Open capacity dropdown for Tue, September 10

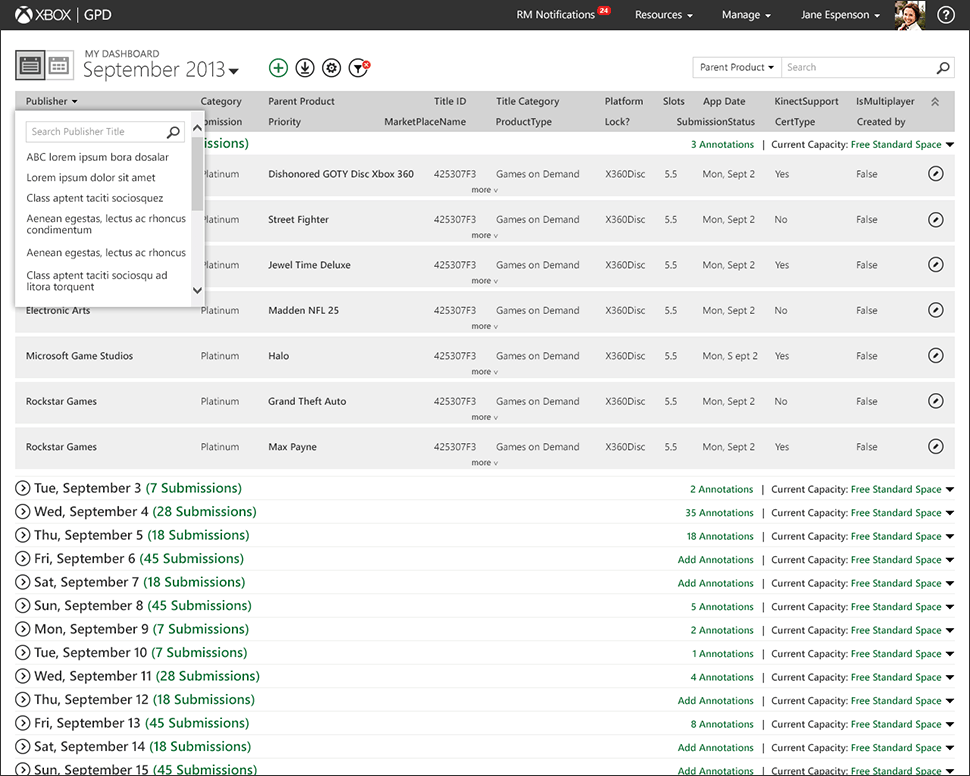coord(950,653)
